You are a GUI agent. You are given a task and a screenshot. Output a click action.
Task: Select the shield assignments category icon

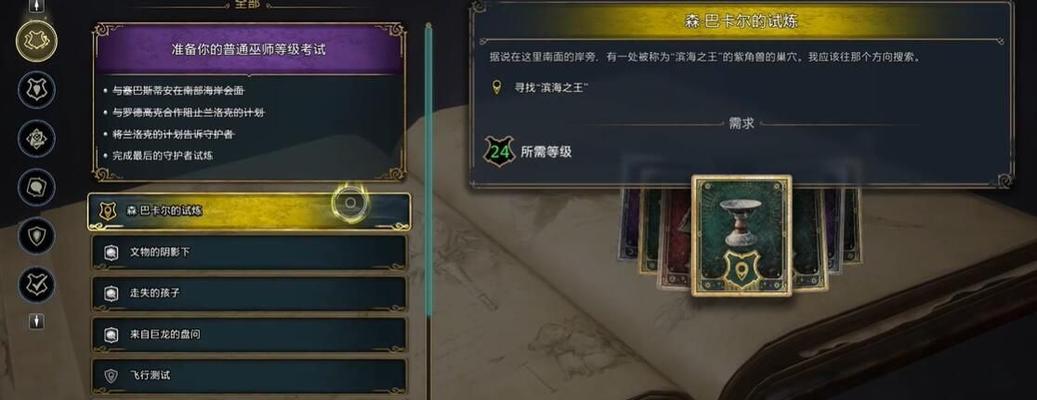[x=36, y=236]
